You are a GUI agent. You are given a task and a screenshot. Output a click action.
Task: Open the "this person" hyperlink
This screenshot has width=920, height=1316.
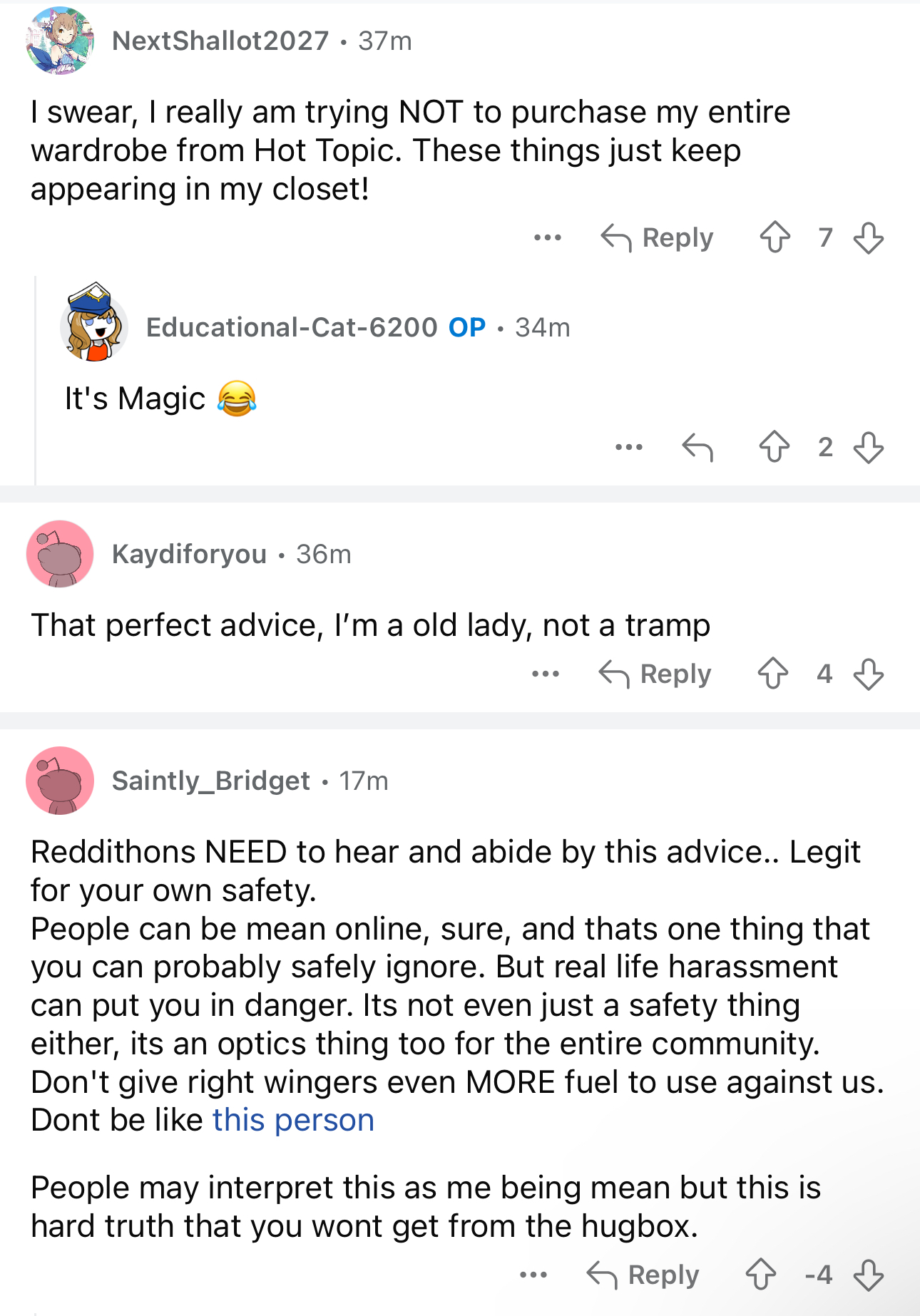pyautogui.click(x=293, y=1120)
